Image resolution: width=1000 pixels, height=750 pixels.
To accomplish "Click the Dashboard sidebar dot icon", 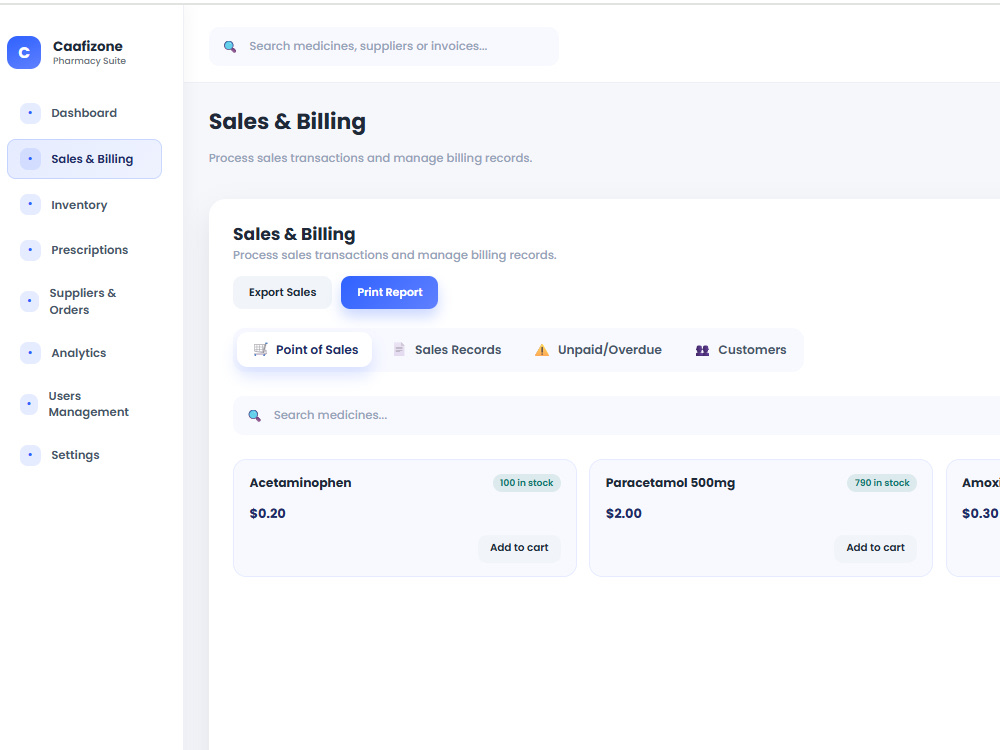I will 30,113.
